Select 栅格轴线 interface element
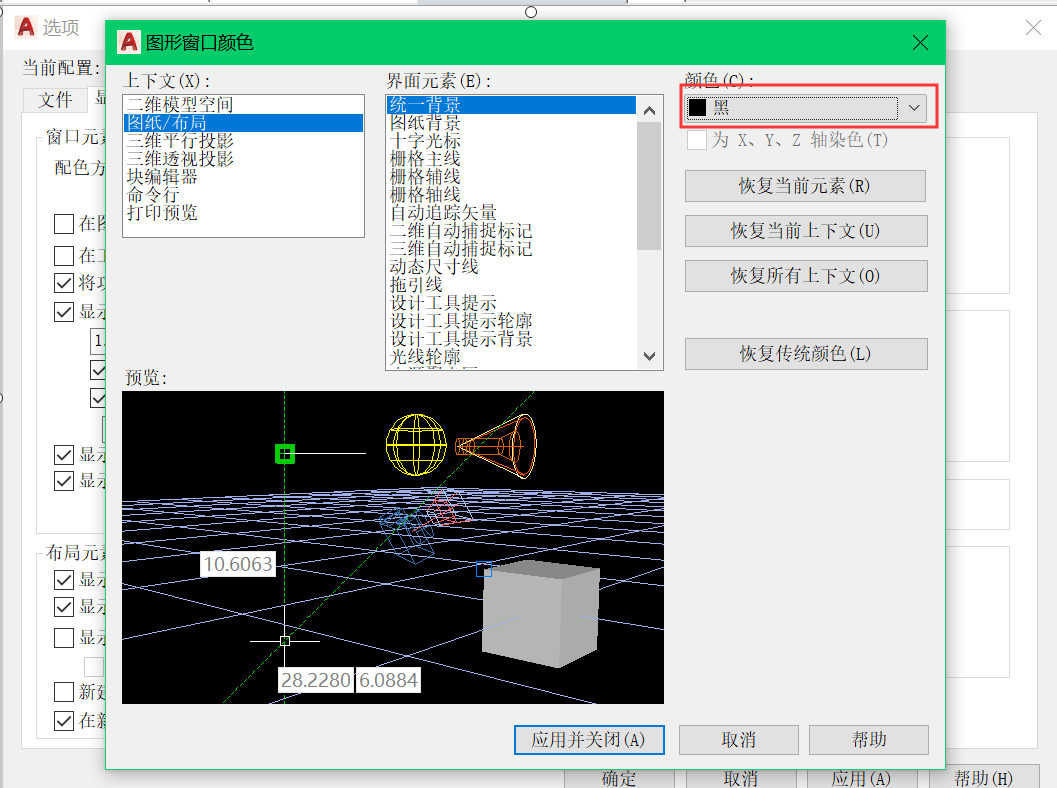This screenshot has height=788, width=1057. 512,195
